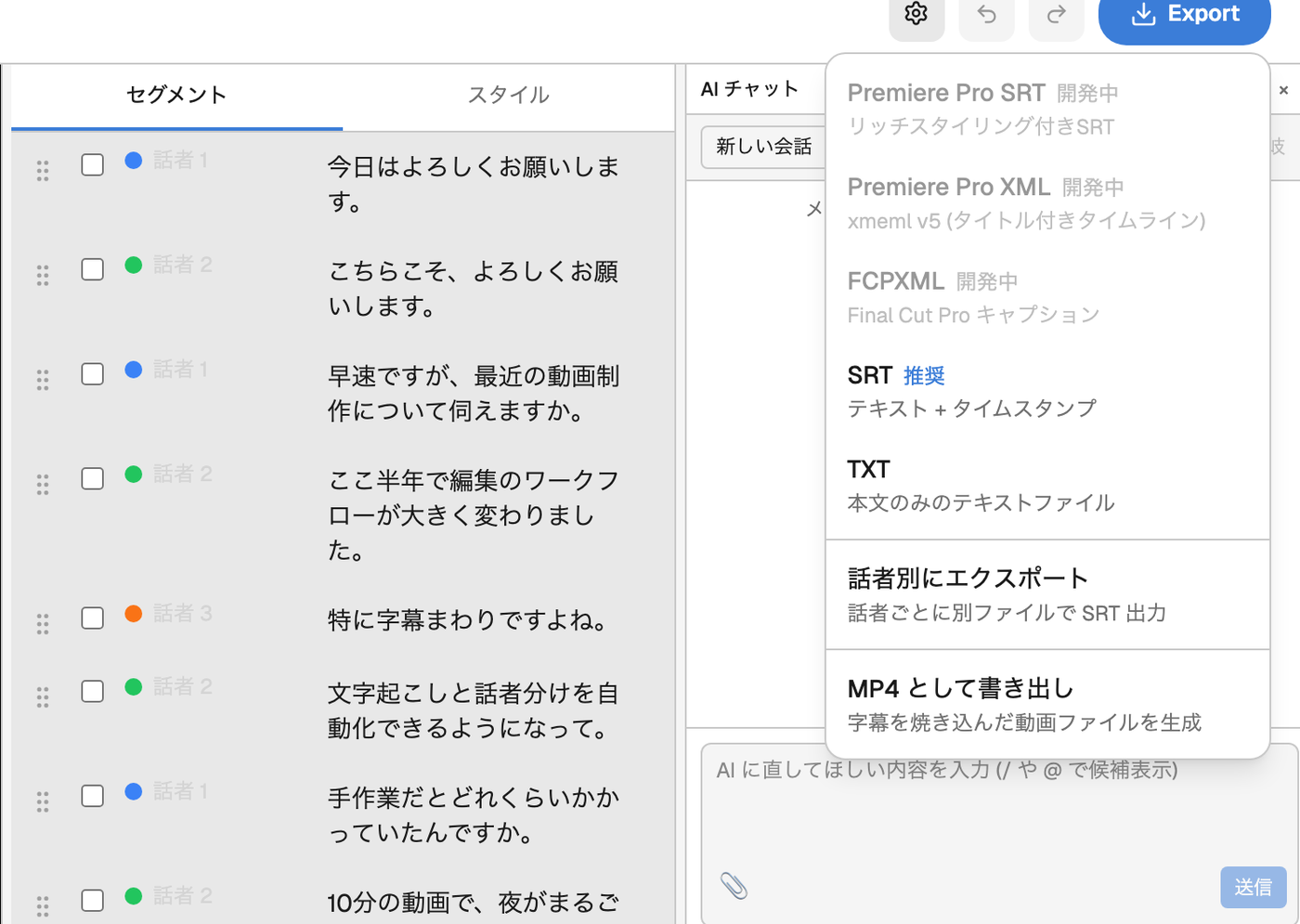The image size is (1300, 924).
Task: Open the AI チャット tab
Action: tap(749, 89)
